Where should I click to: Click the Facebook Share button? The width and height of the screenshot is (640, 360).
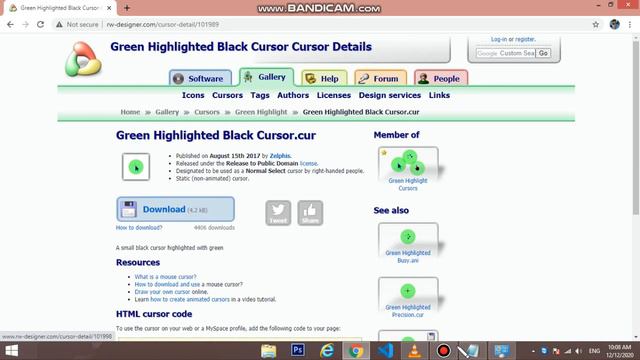pos(310,213)
